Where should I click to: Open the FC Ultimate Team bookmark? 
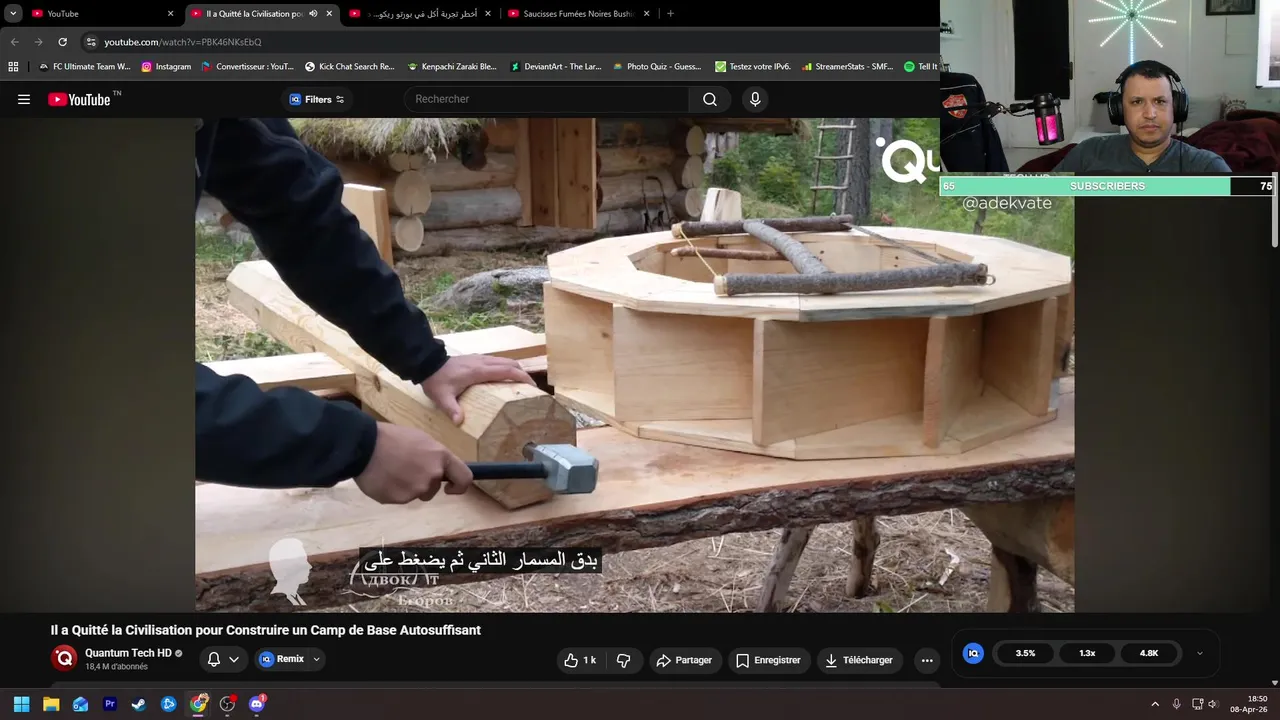(84, 67)
